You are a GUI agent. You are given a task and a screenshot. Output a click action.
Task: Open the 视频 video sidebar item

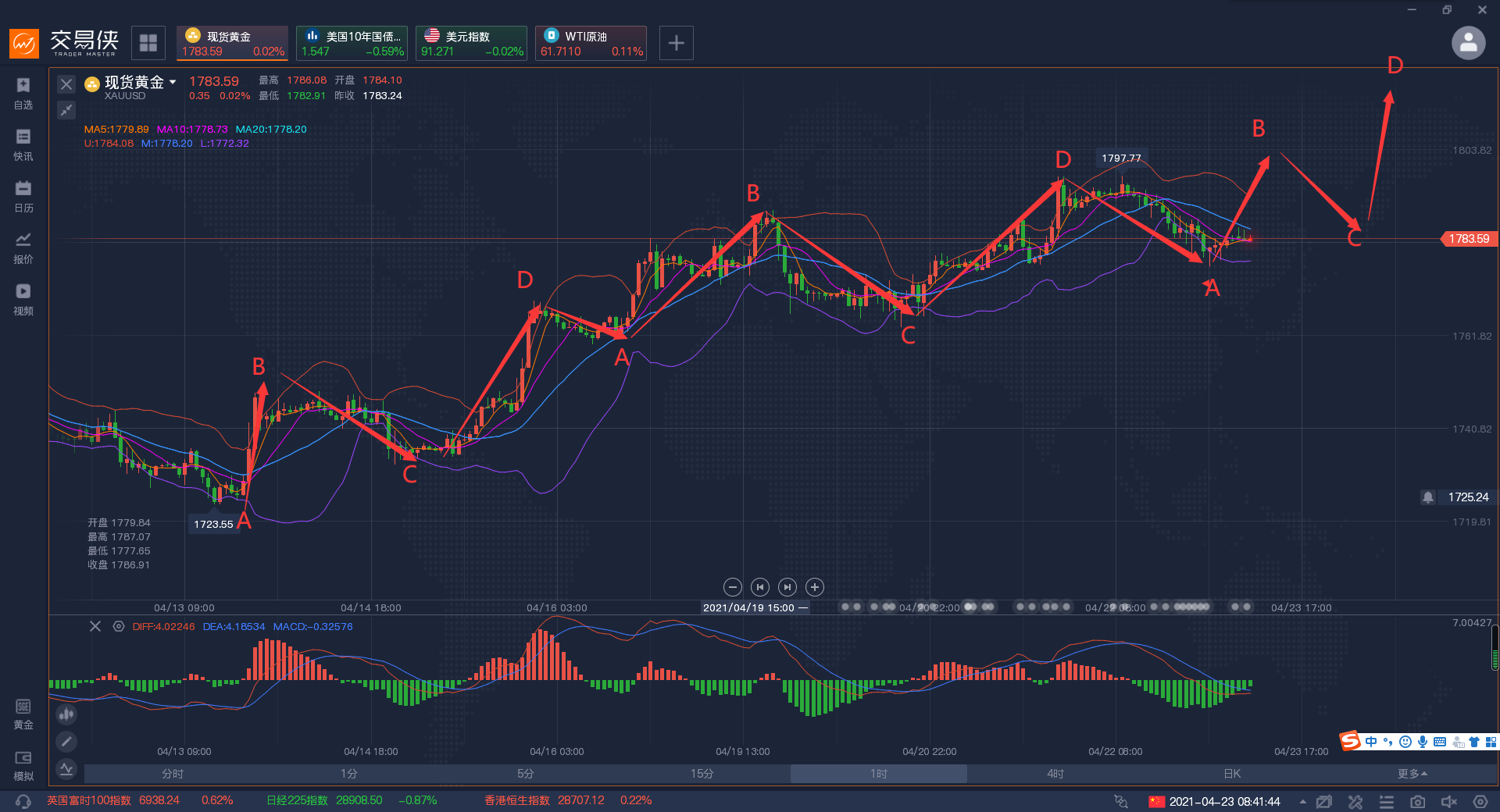pyautogui.click(x=23, y=300)
